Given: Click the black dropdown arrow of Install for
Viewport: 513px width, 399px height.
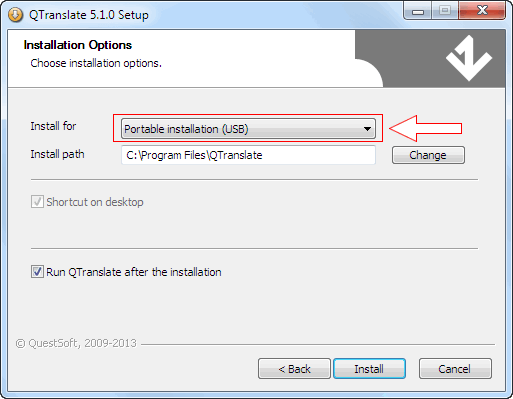Looking at the screenshot, I should pyautogui.click(x=367, y=129).
